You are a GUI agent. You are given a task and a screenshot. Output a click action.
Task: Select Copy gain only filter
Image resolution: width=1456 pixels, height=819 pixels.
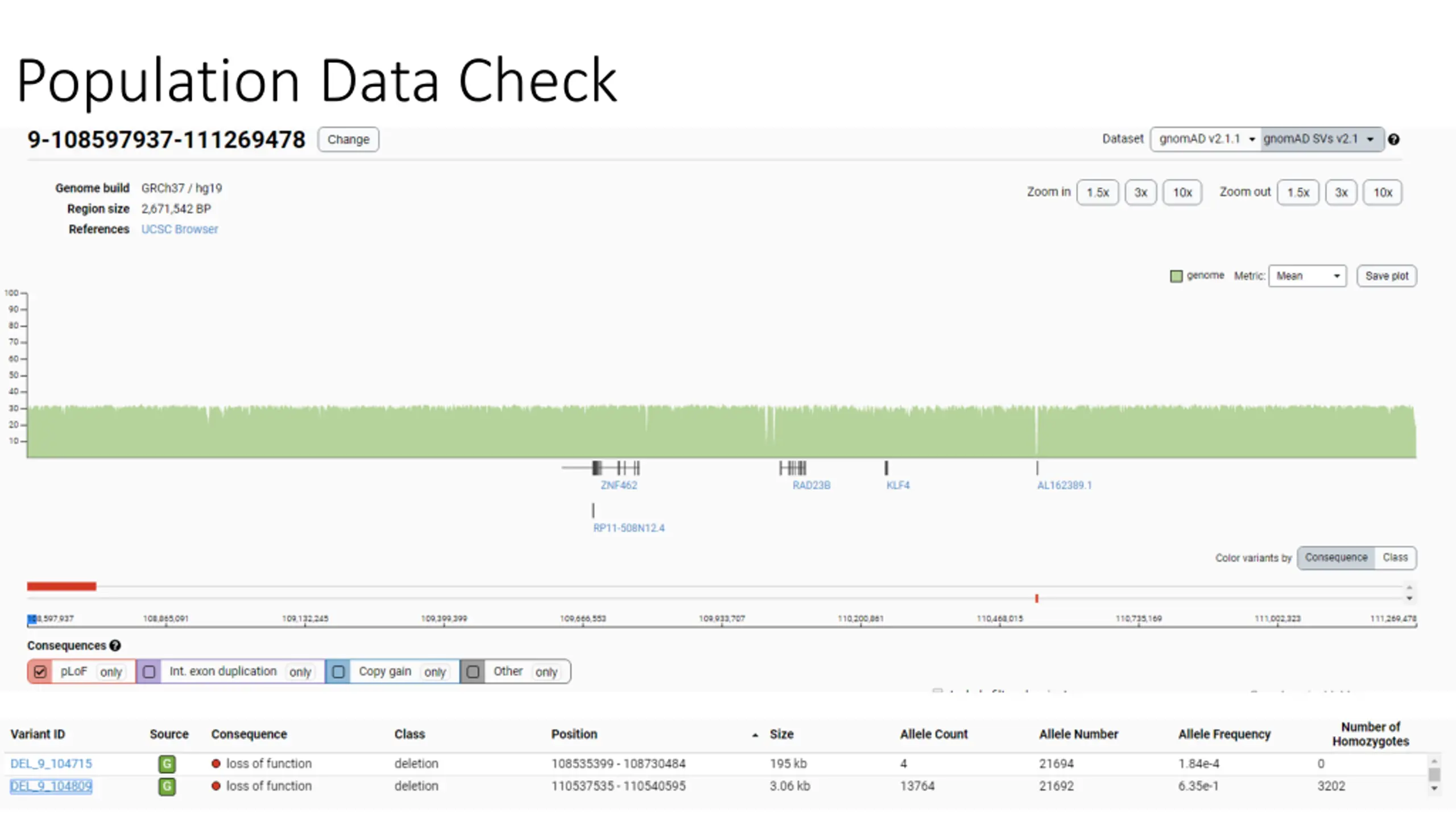click(435, 672)
